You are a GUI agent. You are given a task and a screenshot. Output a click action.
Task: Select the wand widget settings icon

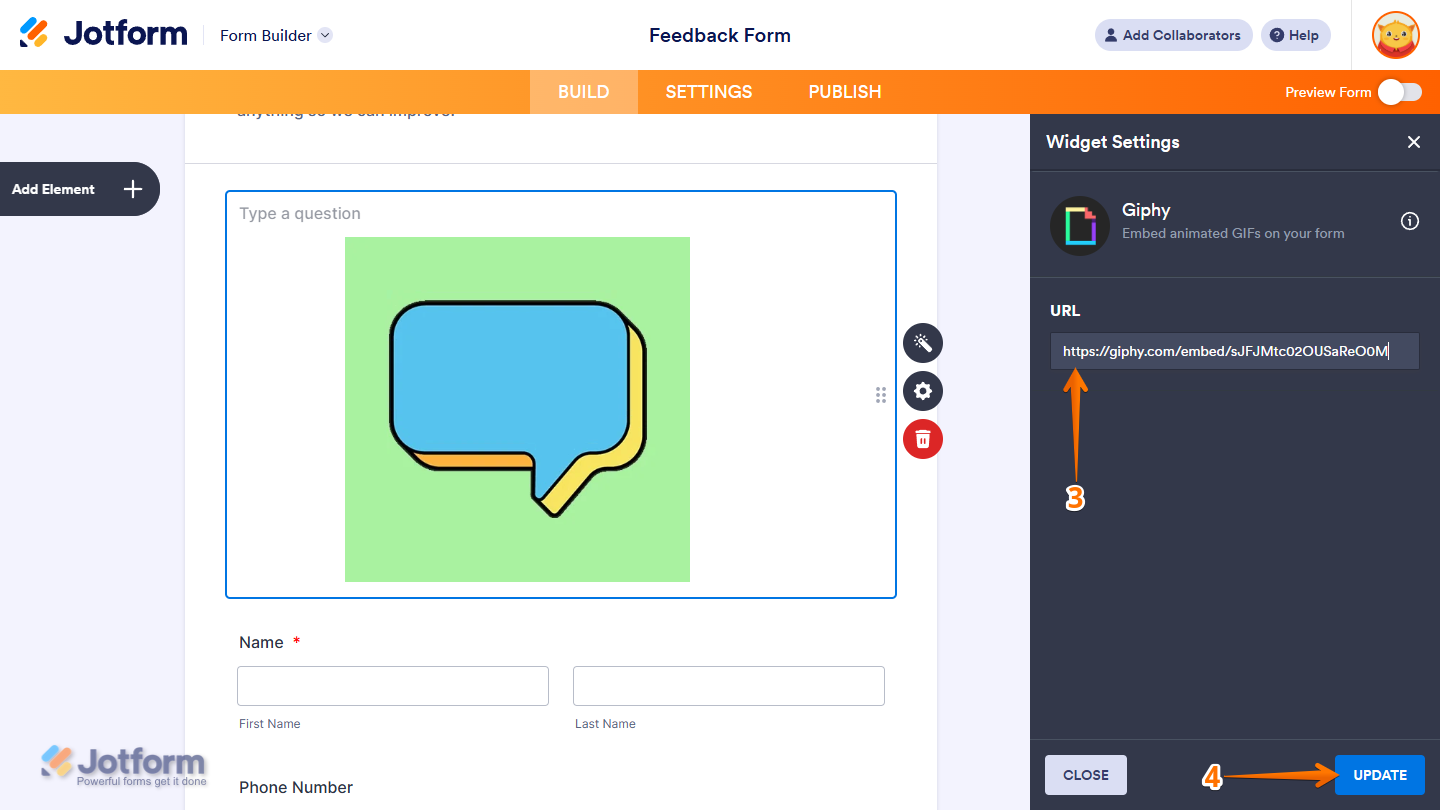tap(922, 343)
